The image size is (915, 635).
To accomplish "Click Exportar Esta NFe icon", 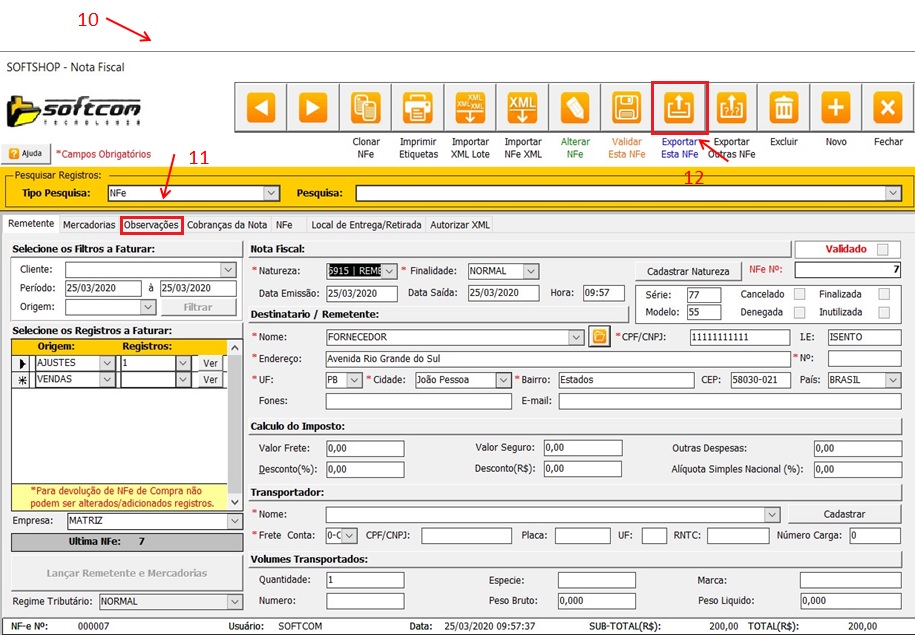I will (679, 107).
